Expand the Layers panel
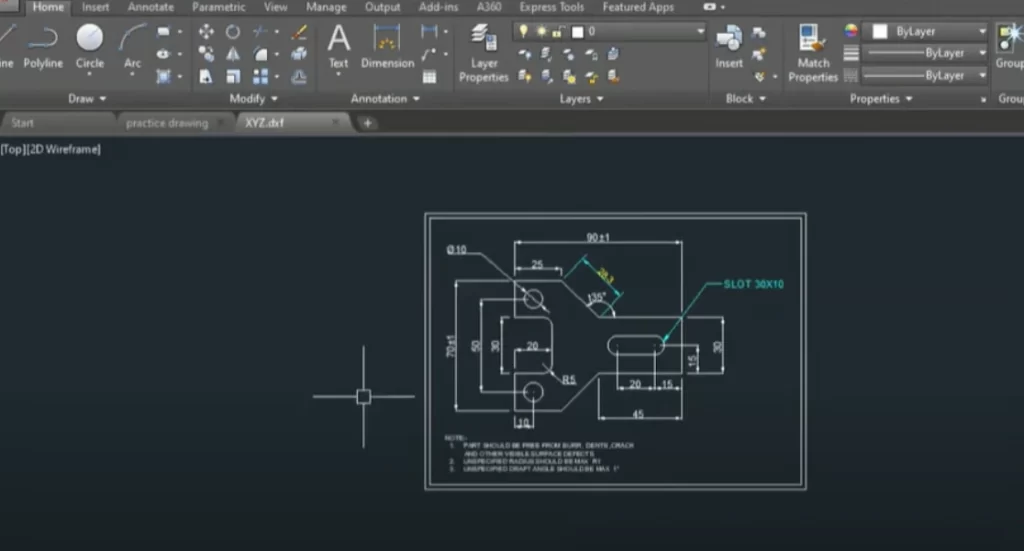 581,99
